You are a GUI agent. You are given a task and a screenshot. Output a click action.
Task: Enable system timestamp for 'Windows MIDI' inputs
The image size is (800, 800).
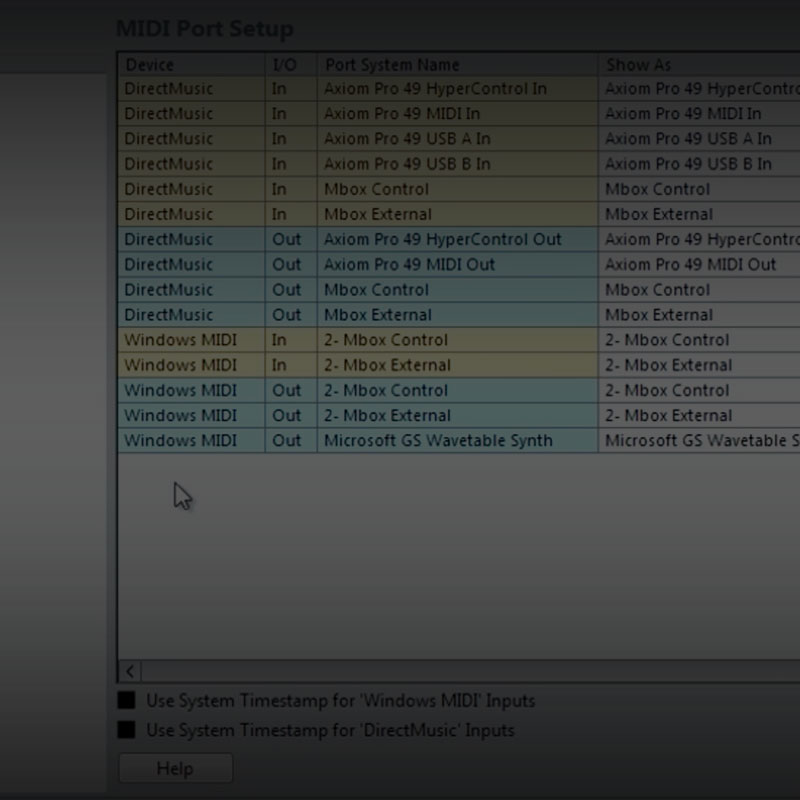[x=127, y=701]
